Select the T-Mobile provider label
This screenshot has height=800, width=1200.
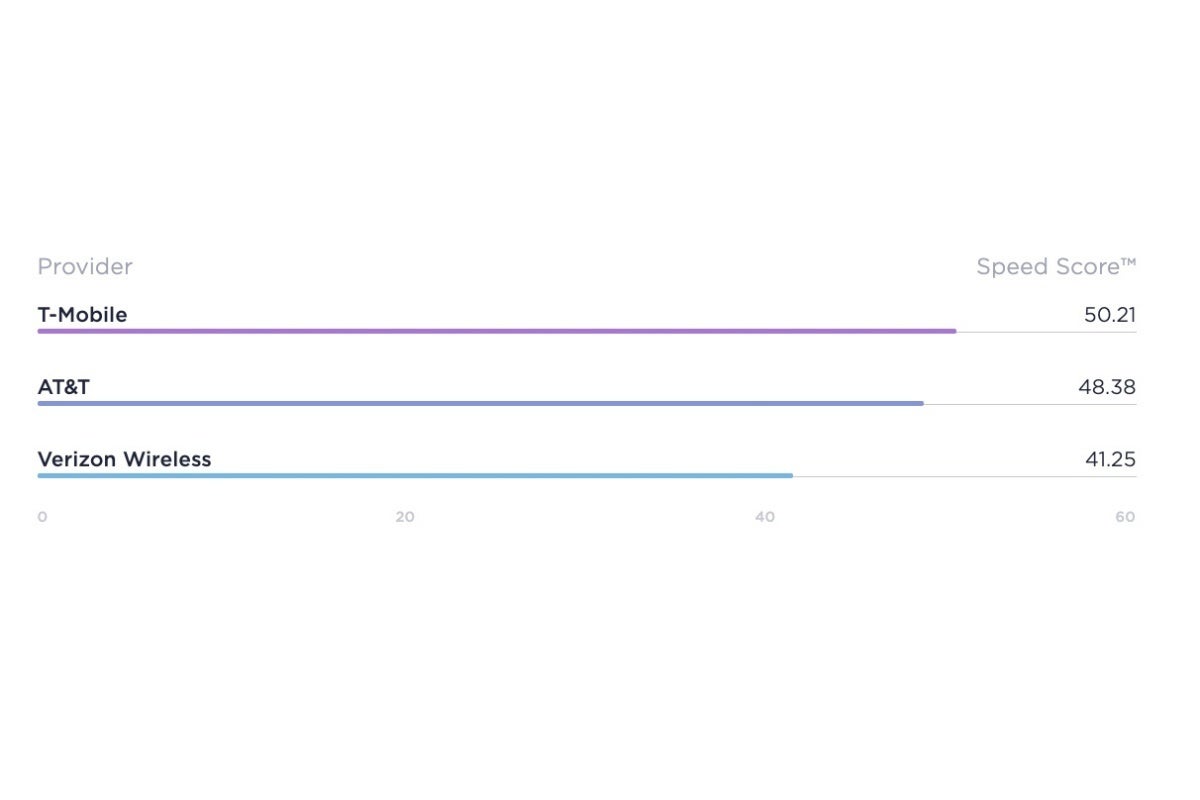click(x=82, y=315)
